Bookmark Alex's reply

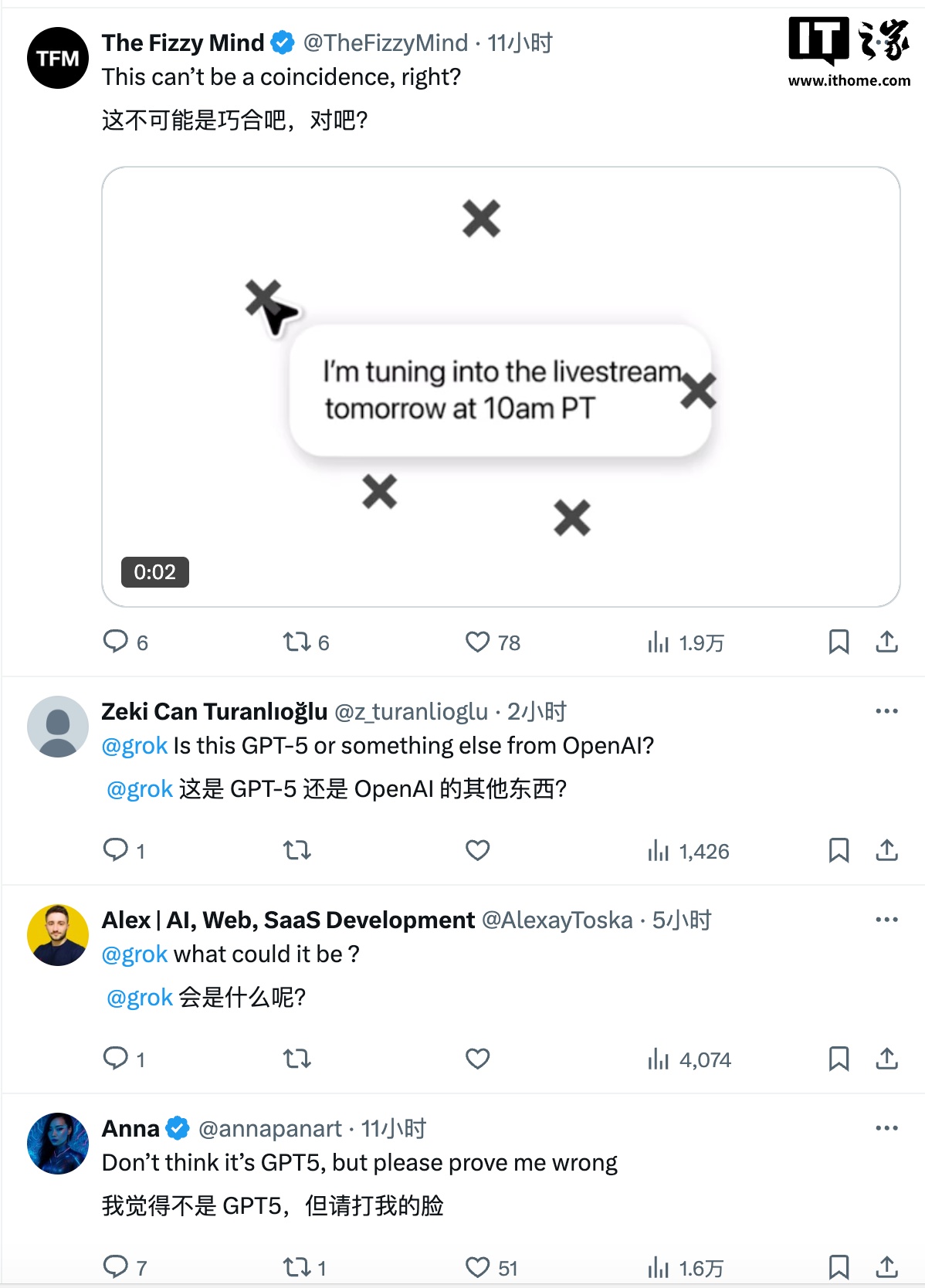(839, 1059)
